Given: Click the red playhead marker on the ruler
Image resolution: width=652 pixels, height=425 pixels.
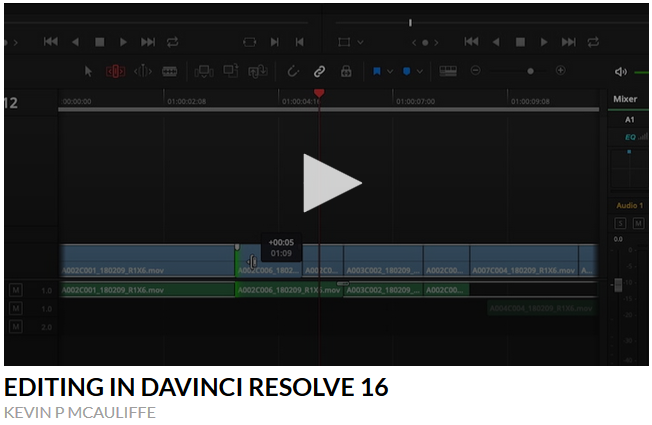Looking at the screenshot, I should [x=319, y=93].
